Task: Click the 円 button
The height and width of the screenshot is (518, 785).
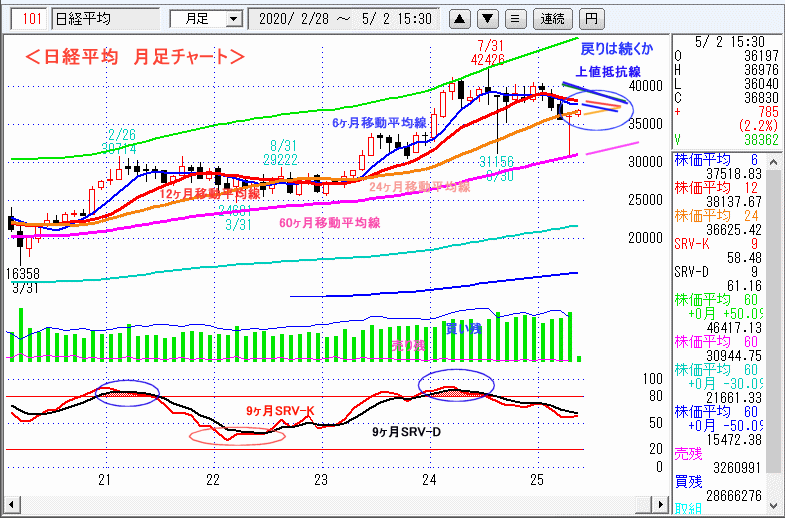Action: tap(591, 19)
